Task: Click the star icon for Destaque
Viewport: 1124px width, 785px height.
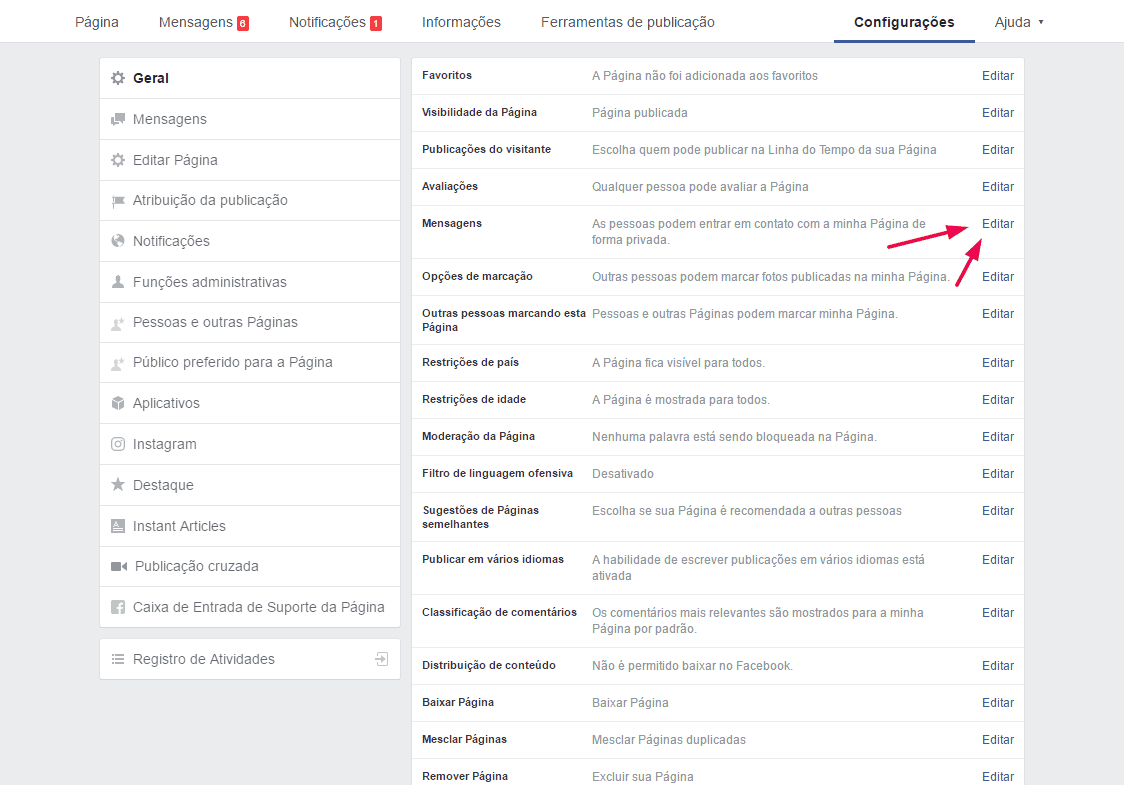Action: click(118, 485)
